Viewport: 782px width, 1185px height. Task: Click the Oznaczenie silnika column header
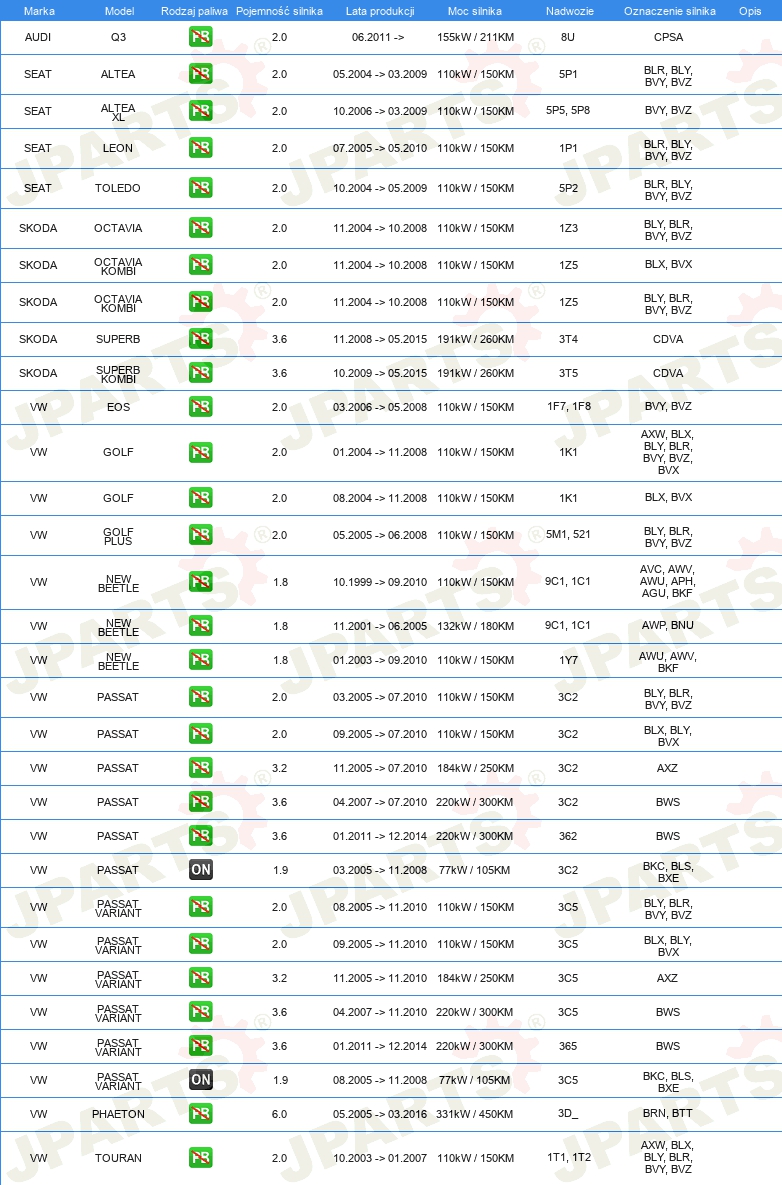(x=669, y=11)
